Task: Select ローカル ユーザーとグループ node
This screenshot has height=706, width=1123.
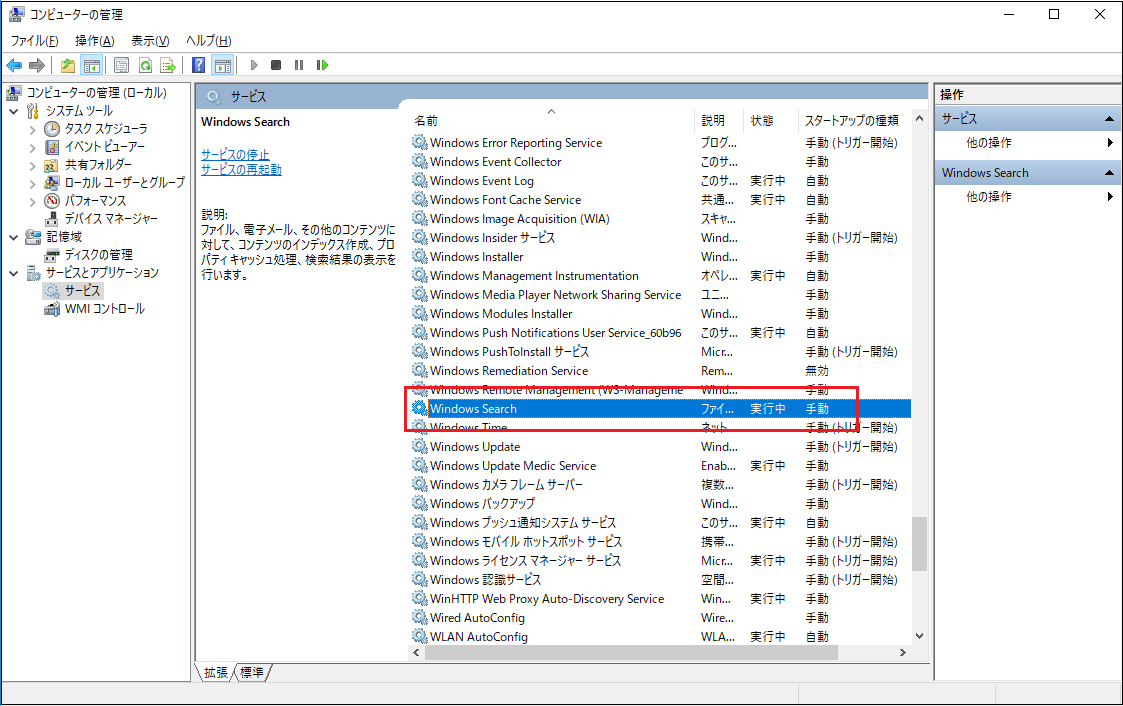Action: [x=125, y=183]
